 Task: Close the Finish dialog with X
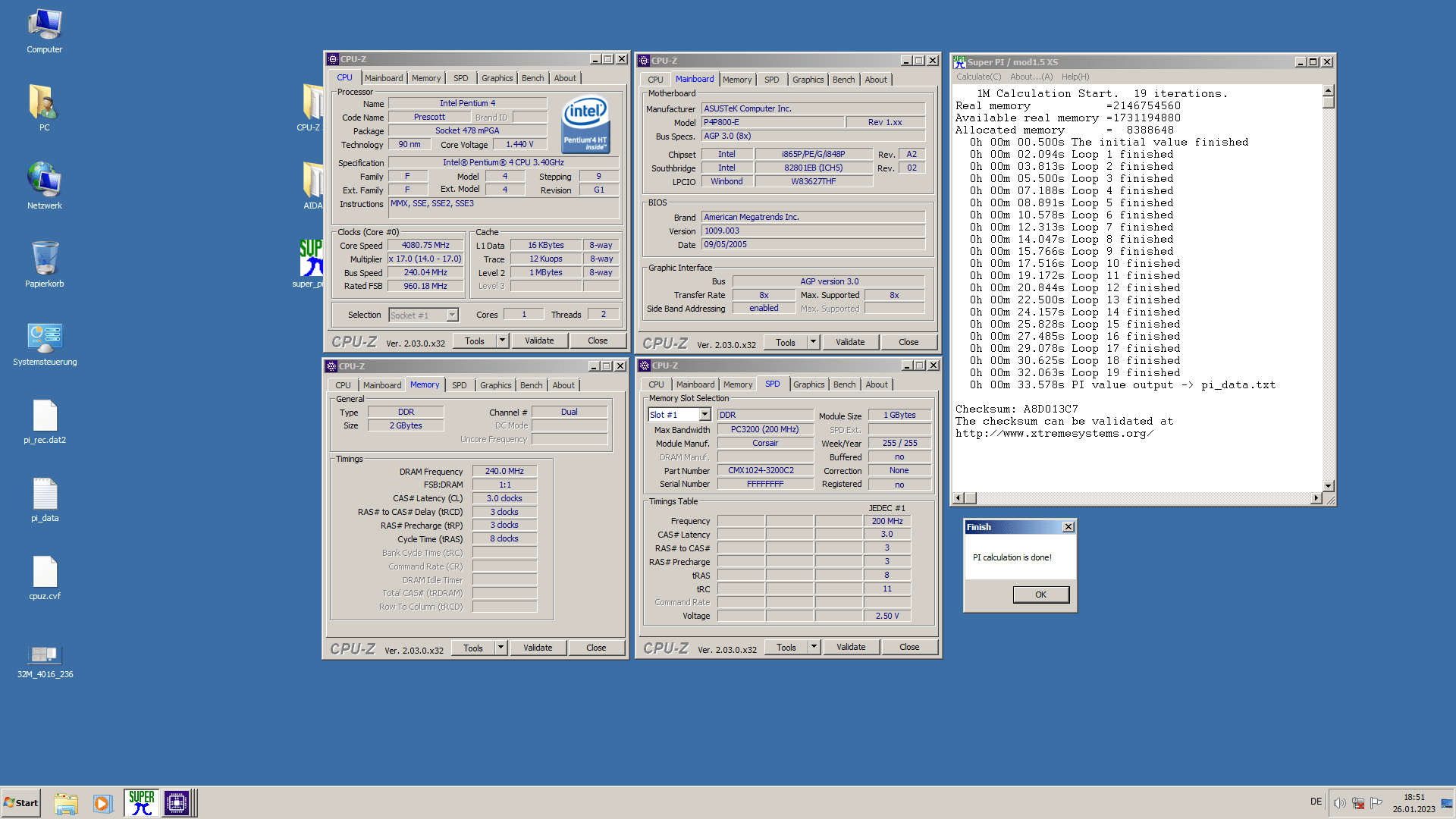tap(1068, 527)
